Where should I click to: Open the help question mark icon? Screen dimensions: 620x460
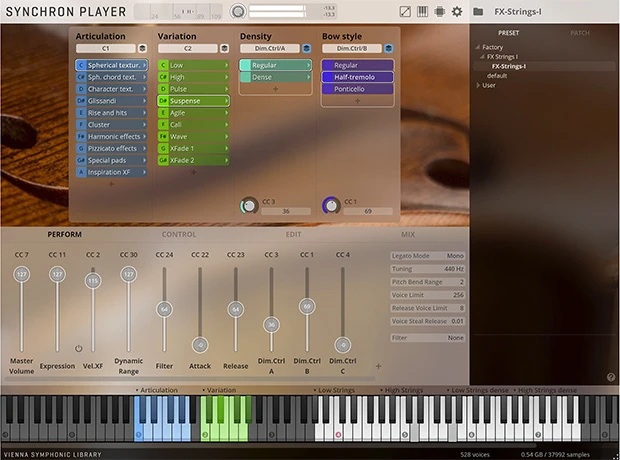tap(611, 377)
